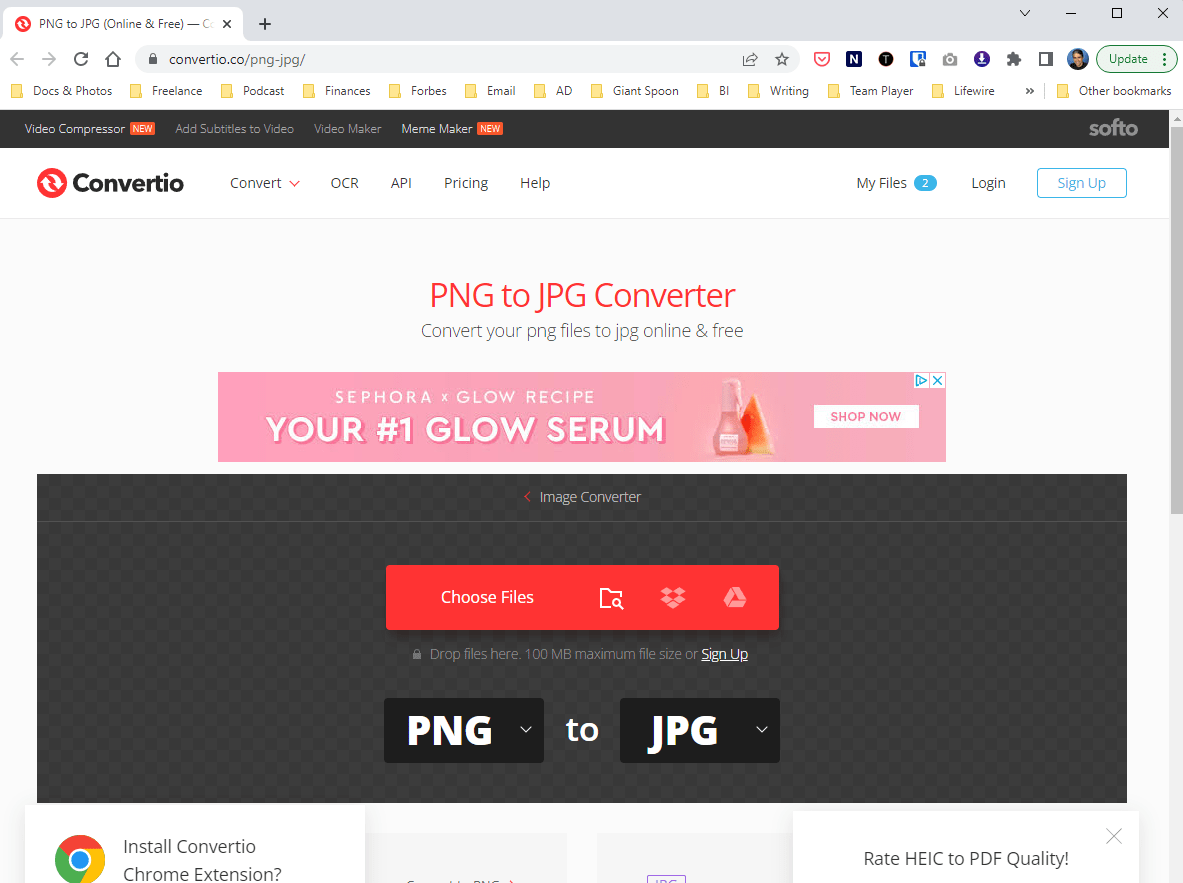
Task: Open the OCR page
Action: coord(345,183)
